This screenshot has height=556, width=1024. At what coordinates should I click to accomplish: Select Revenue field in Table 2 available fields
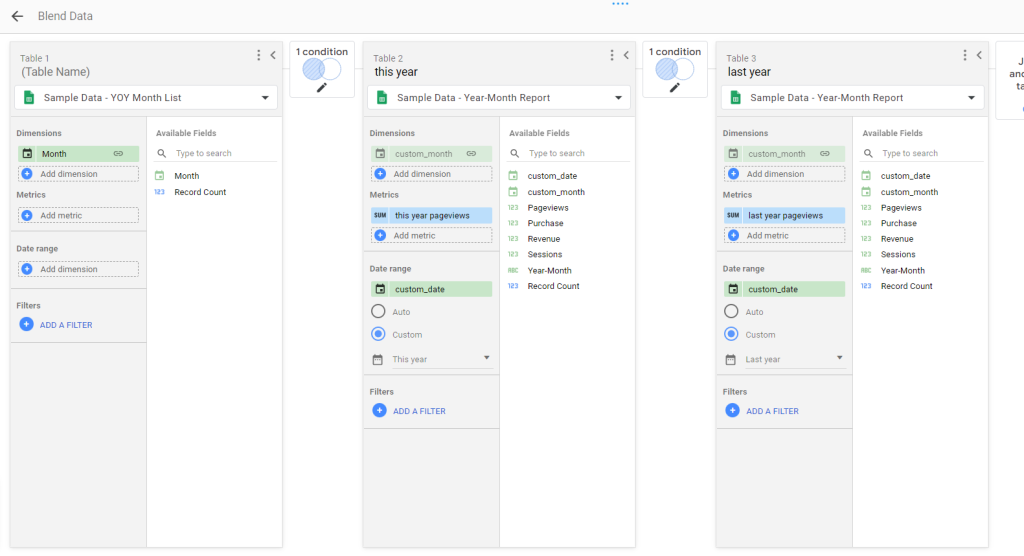[543, 239]
